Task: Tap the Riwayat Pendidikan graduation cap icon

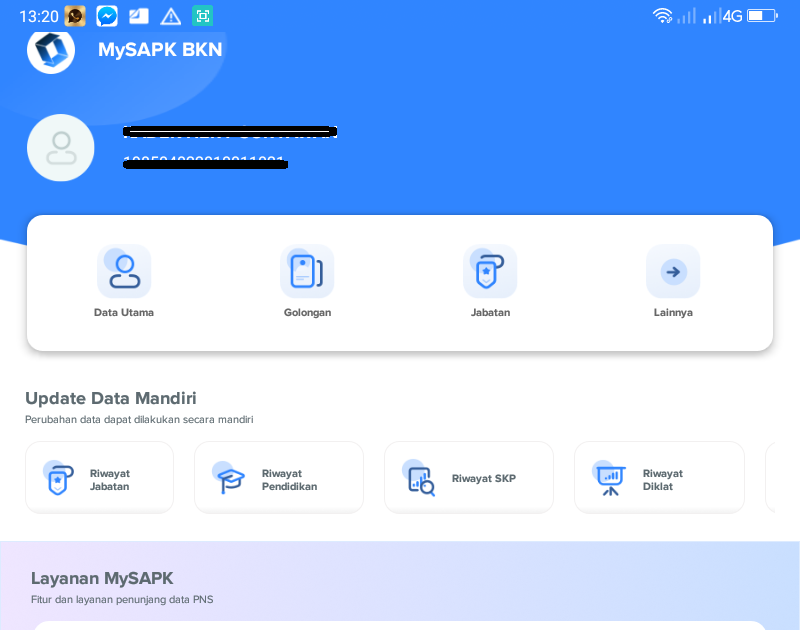Action: coord(232,477)
